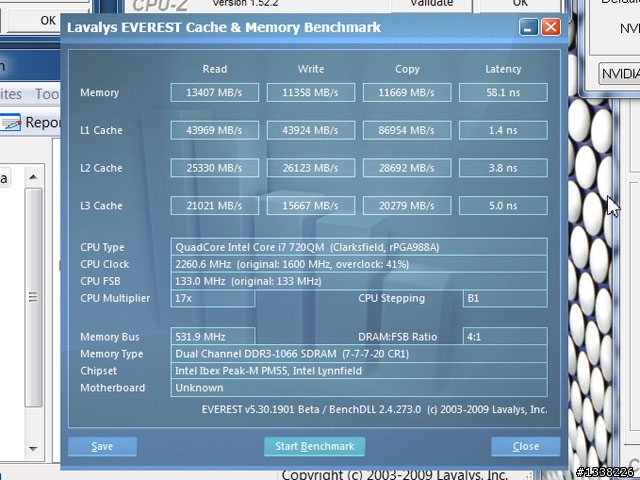
Task: Select Memory Write value 11358 MB/s
Action: click(x=311, y=93)
